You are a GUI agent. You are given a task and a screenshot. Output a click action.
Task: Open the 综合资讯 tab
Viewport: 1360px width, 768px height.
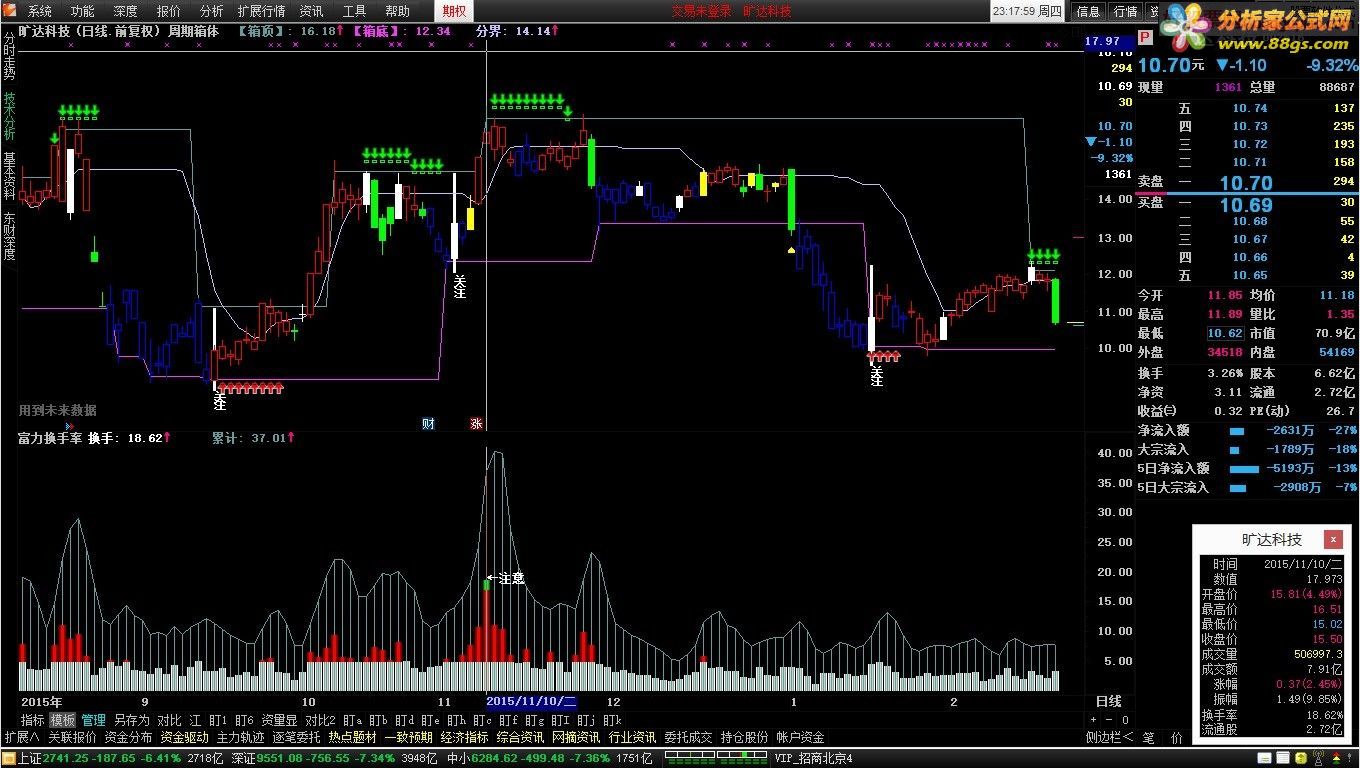point(520,738)
